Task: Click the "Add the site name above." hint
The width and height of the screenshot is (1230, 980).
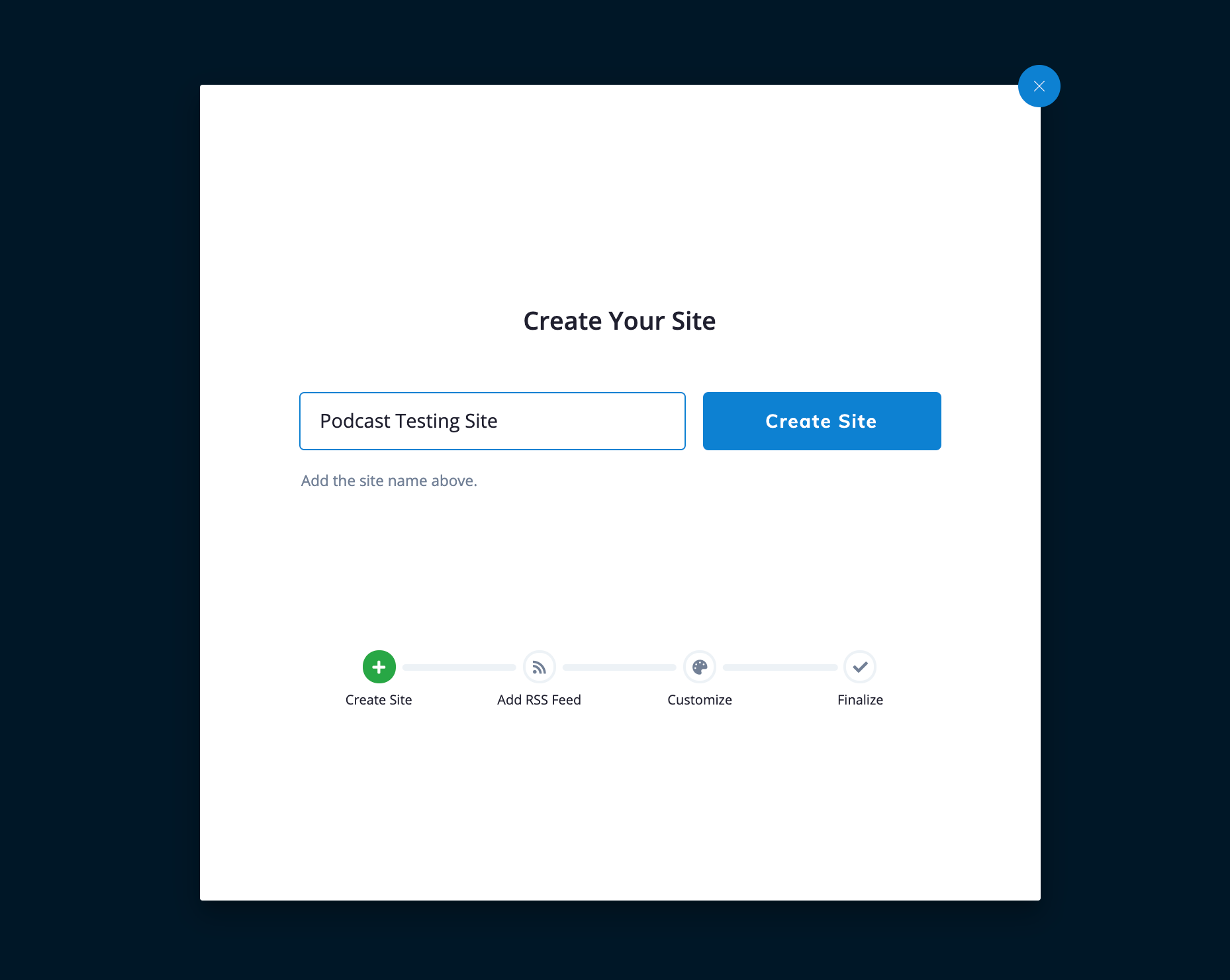Action: pos(389,481)
